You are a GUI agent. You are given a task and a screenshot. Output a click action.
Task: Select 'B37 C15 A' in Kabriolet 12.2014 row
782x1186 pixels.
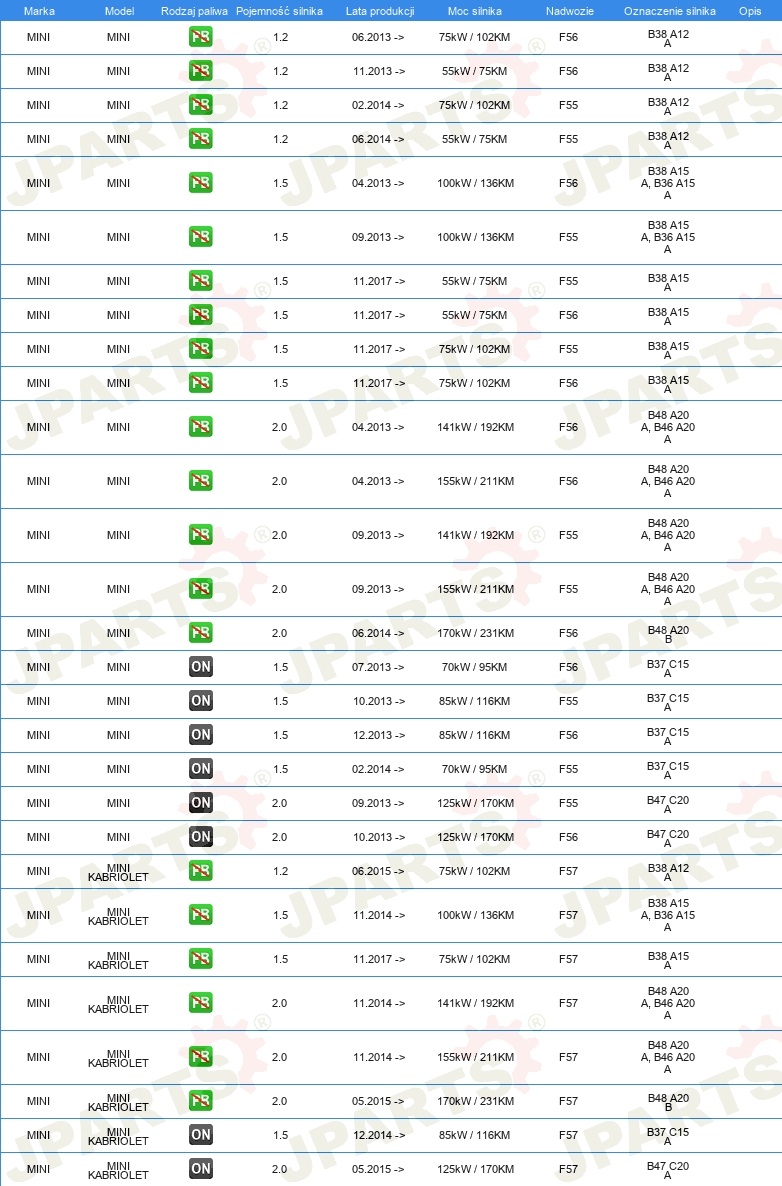pos(668,1136)
